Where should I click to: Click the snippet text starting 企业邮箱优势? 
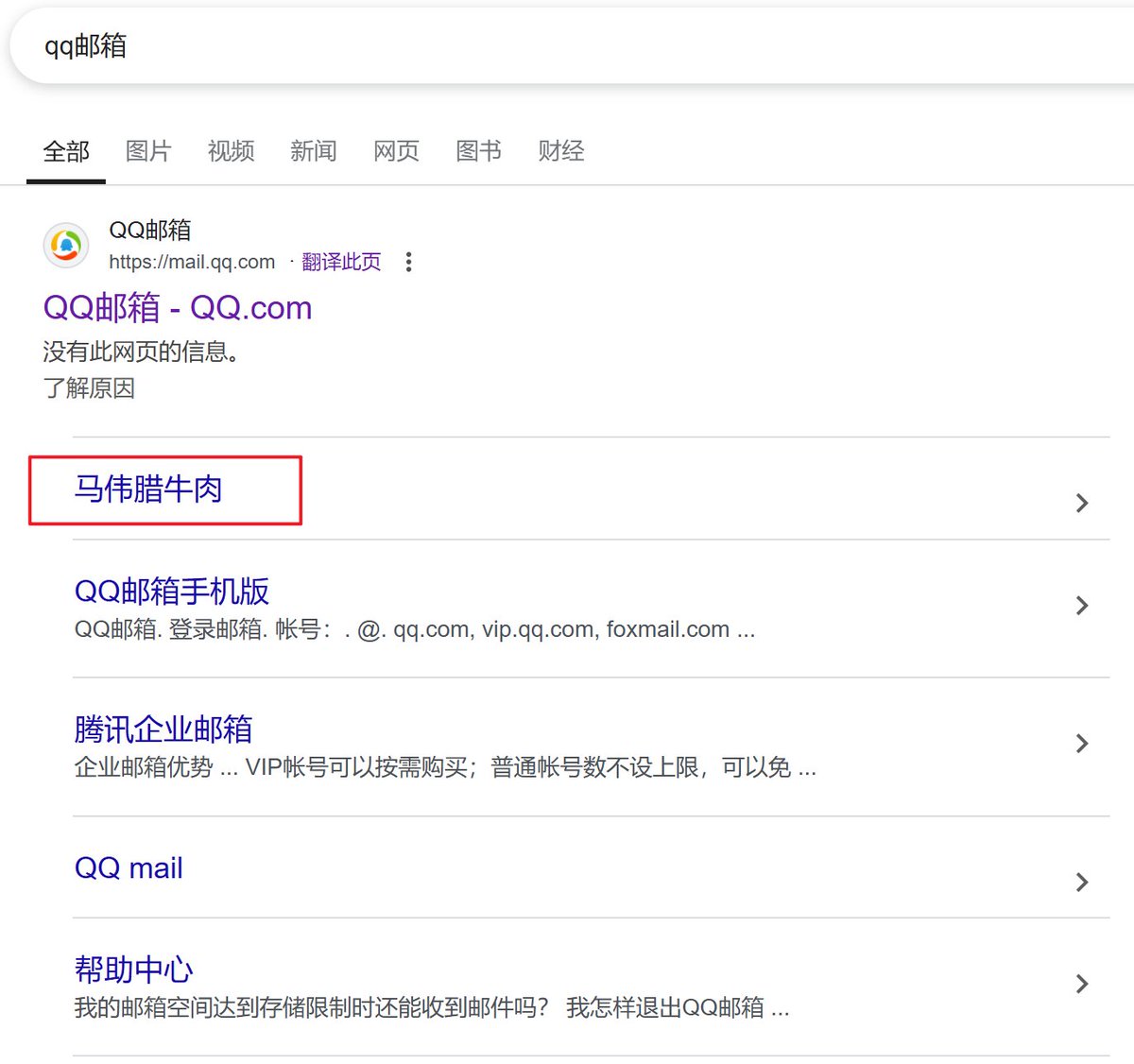coord(445,767)
